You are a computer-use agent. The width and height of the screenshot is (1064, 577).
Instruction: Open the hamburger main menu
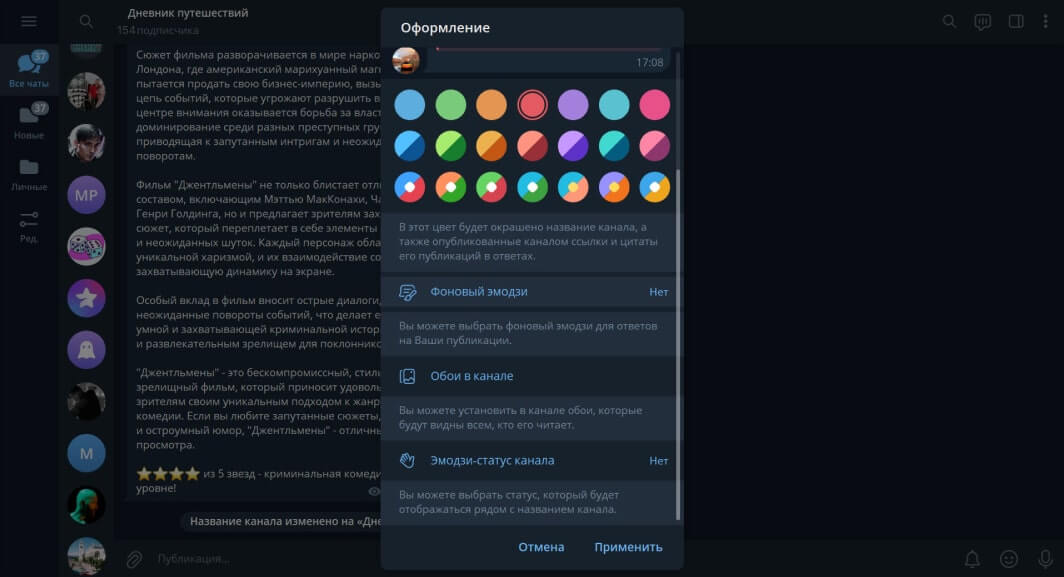(28, 22)
